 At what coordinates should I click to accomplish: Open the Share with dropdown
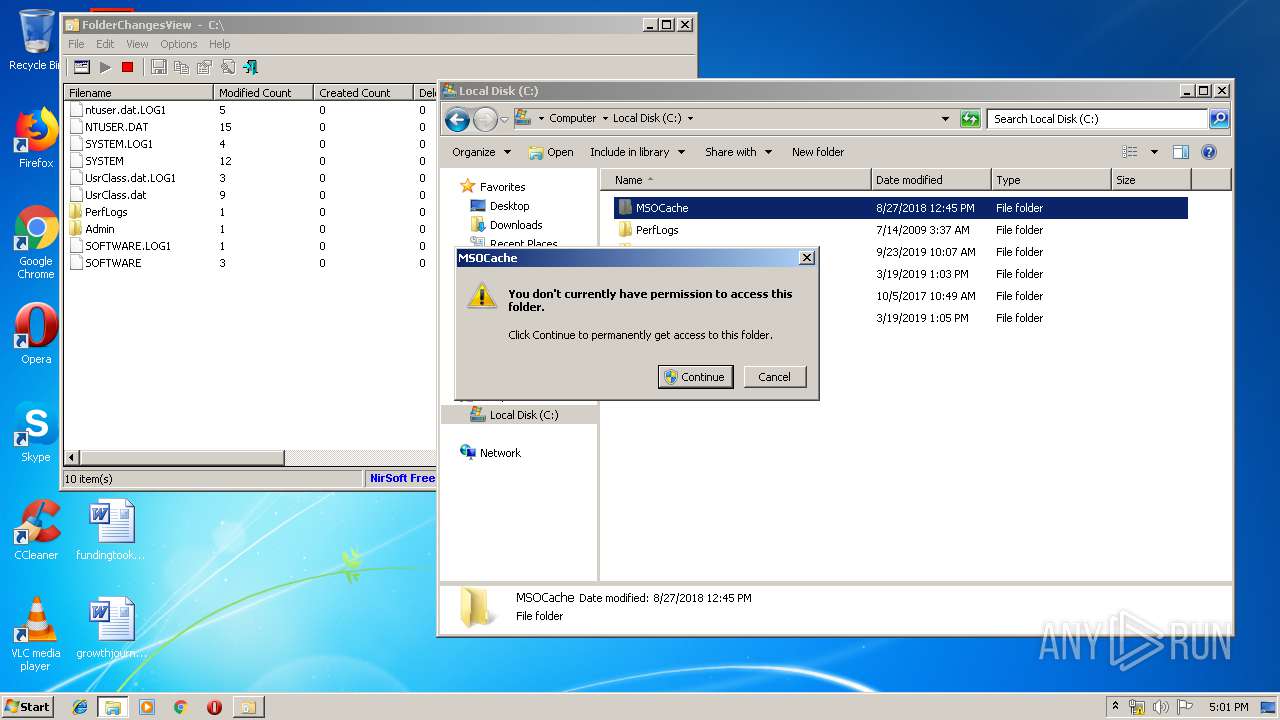[x=738, y=152]
